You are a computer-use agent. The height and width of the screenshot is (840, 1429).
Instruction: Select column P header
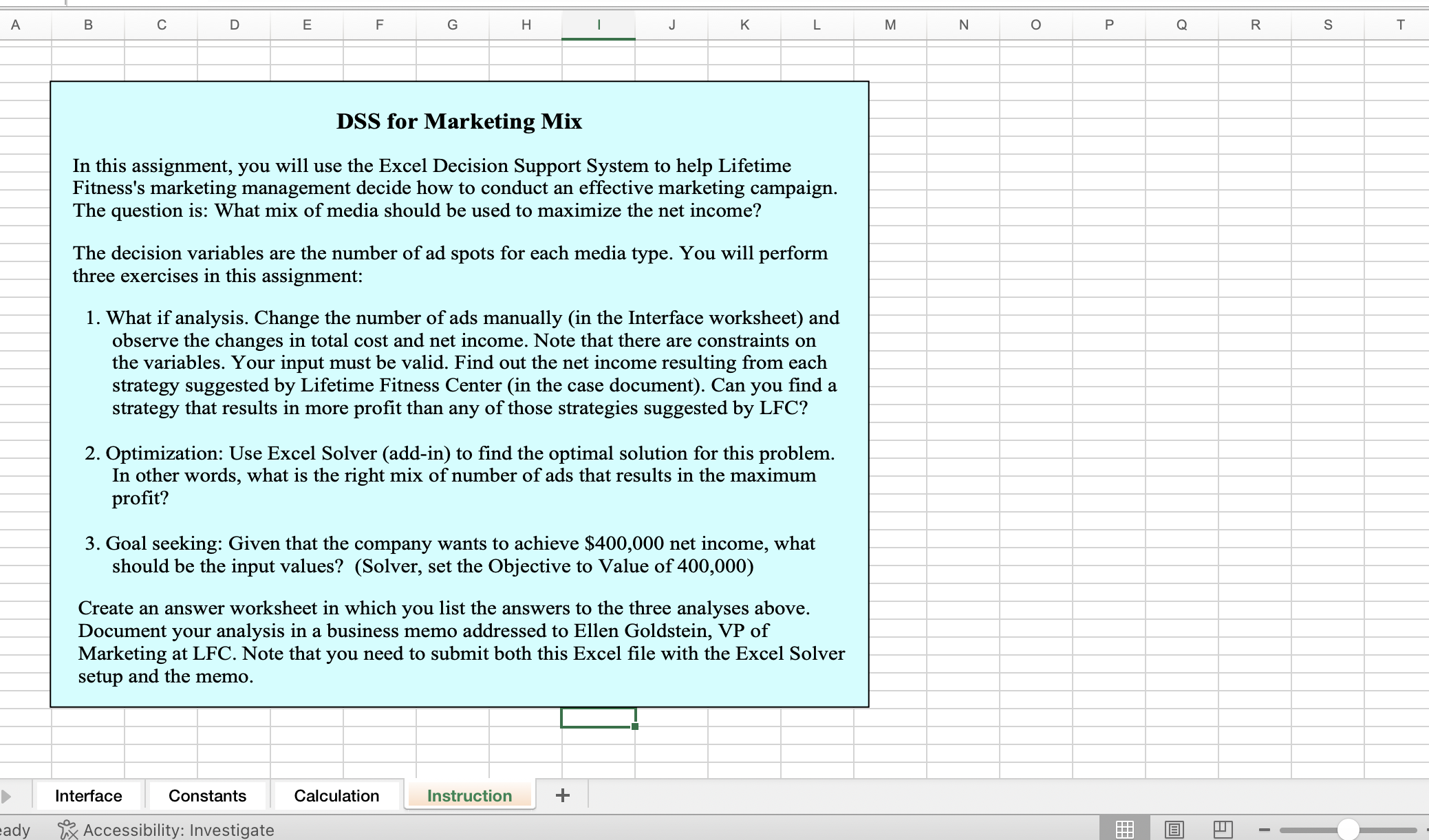[x=1108, y=25]
